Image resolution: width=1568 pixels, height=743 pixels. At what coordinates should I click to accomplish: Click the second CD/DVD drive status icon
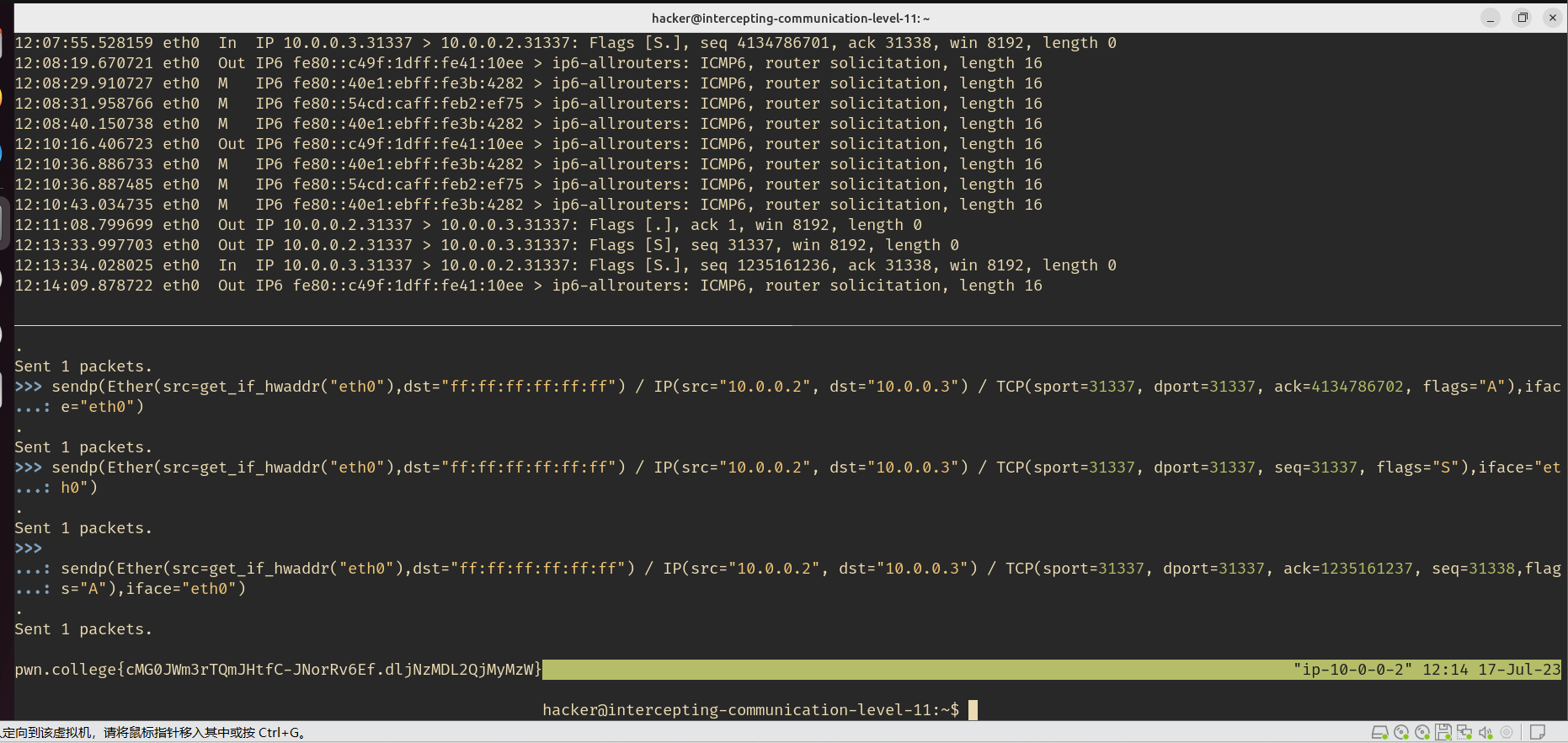click(x=1422, y=732)
